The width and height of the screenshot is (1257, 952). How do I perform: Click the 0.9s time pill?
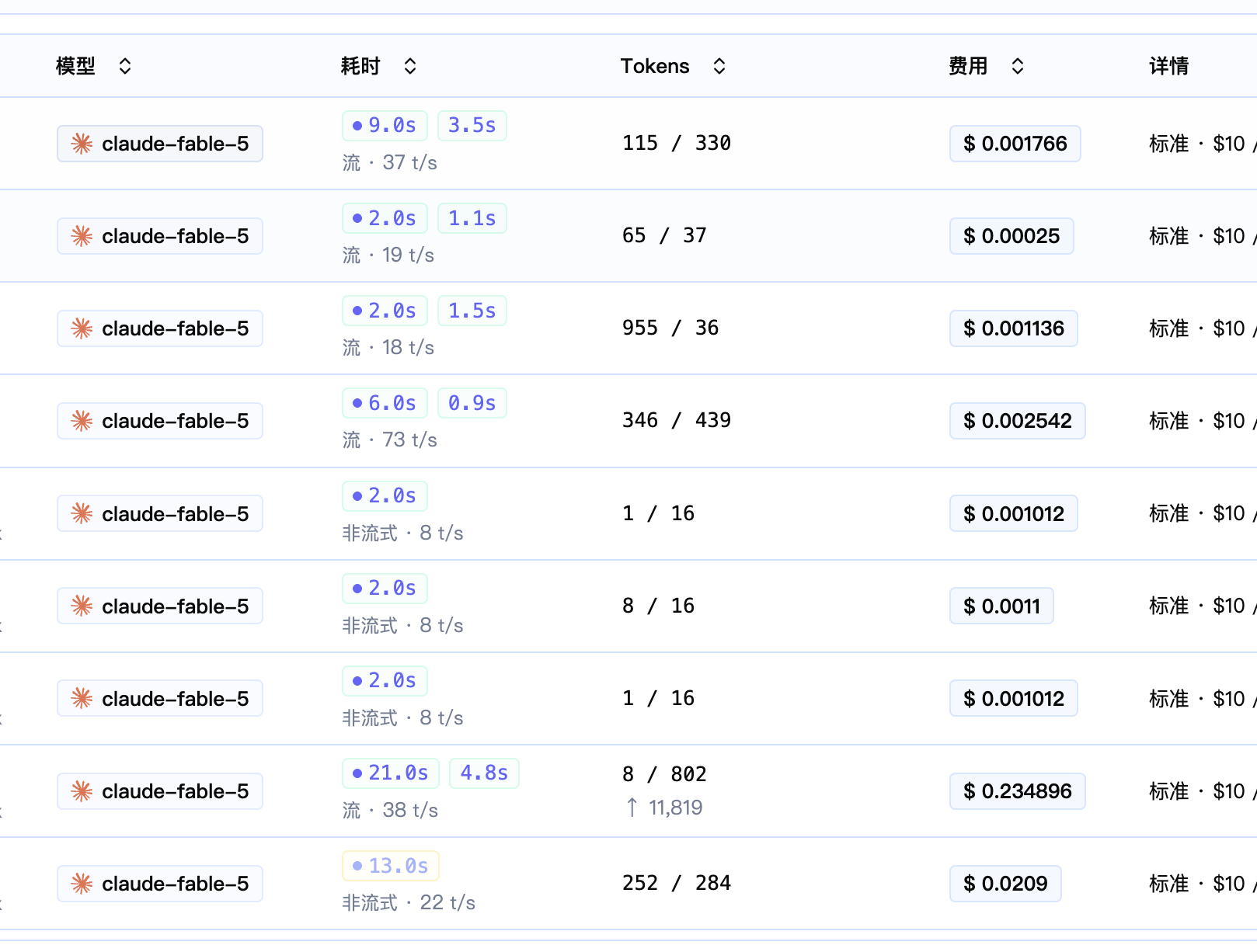[x=472, y=403]
